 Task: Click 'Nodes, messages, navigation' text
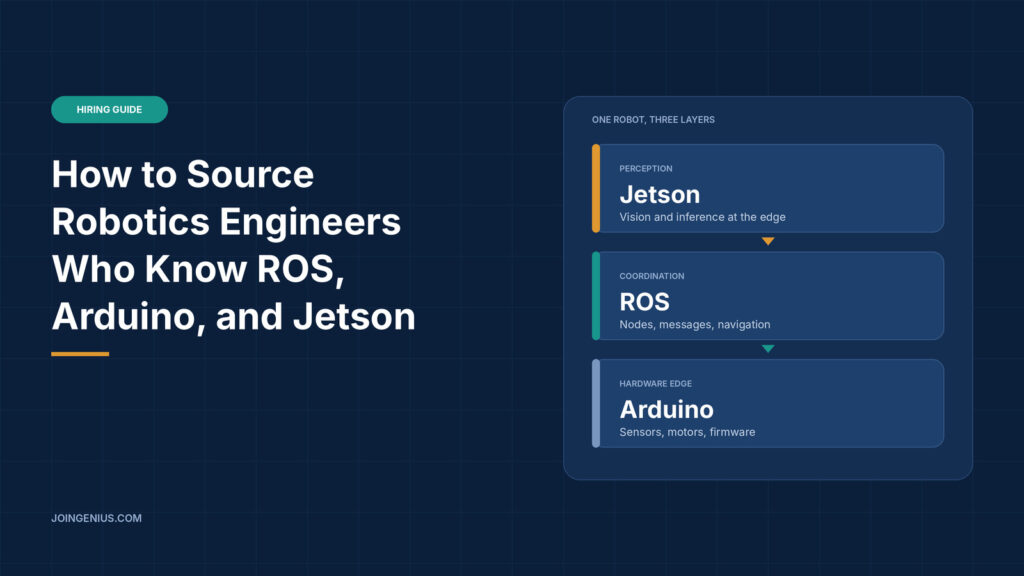[695, 325]
